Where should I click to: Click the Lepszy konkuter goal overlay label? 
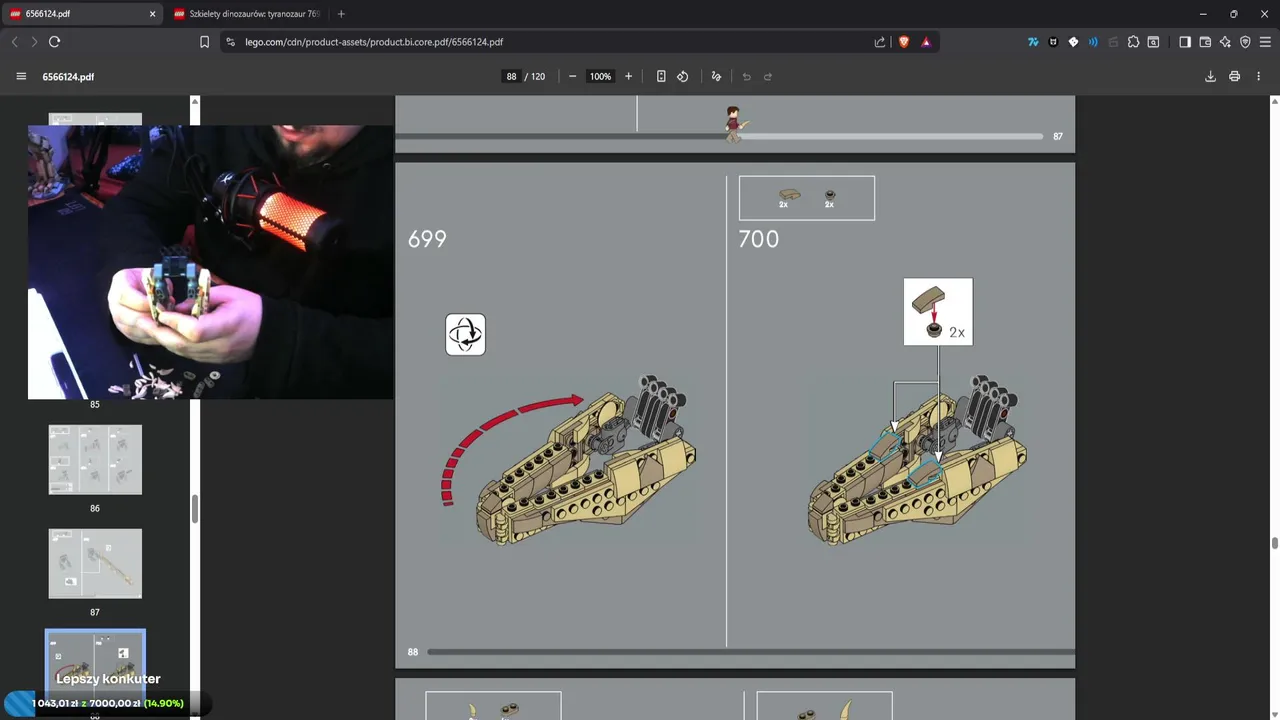[108, 679]
